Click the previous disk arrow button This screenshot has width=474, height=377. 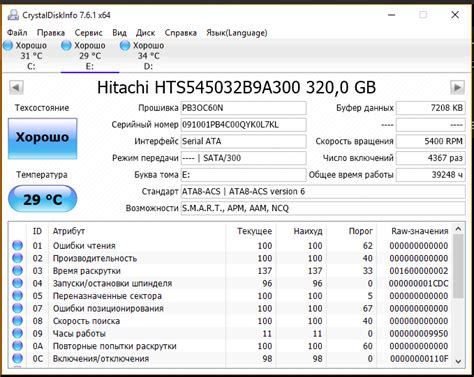pos(16,88)
